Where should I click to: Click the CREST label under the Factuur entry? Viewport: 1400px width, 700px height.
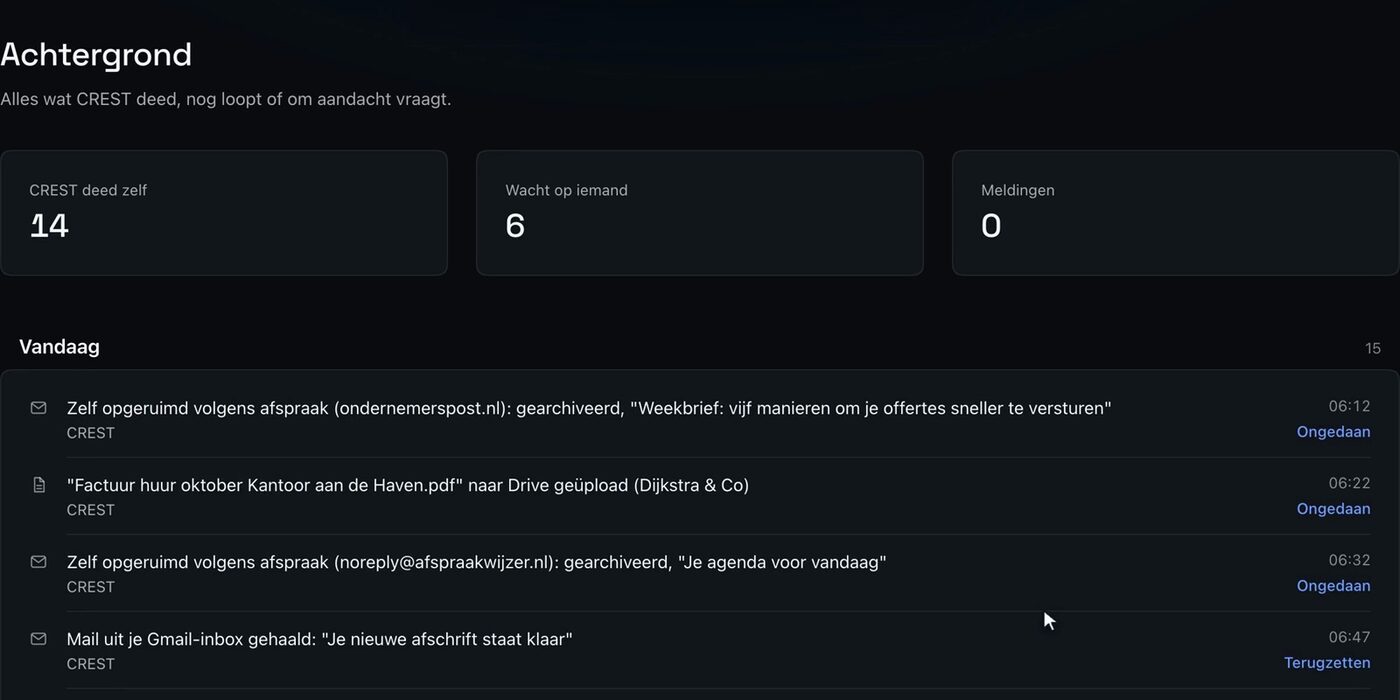tap(91, 510)
